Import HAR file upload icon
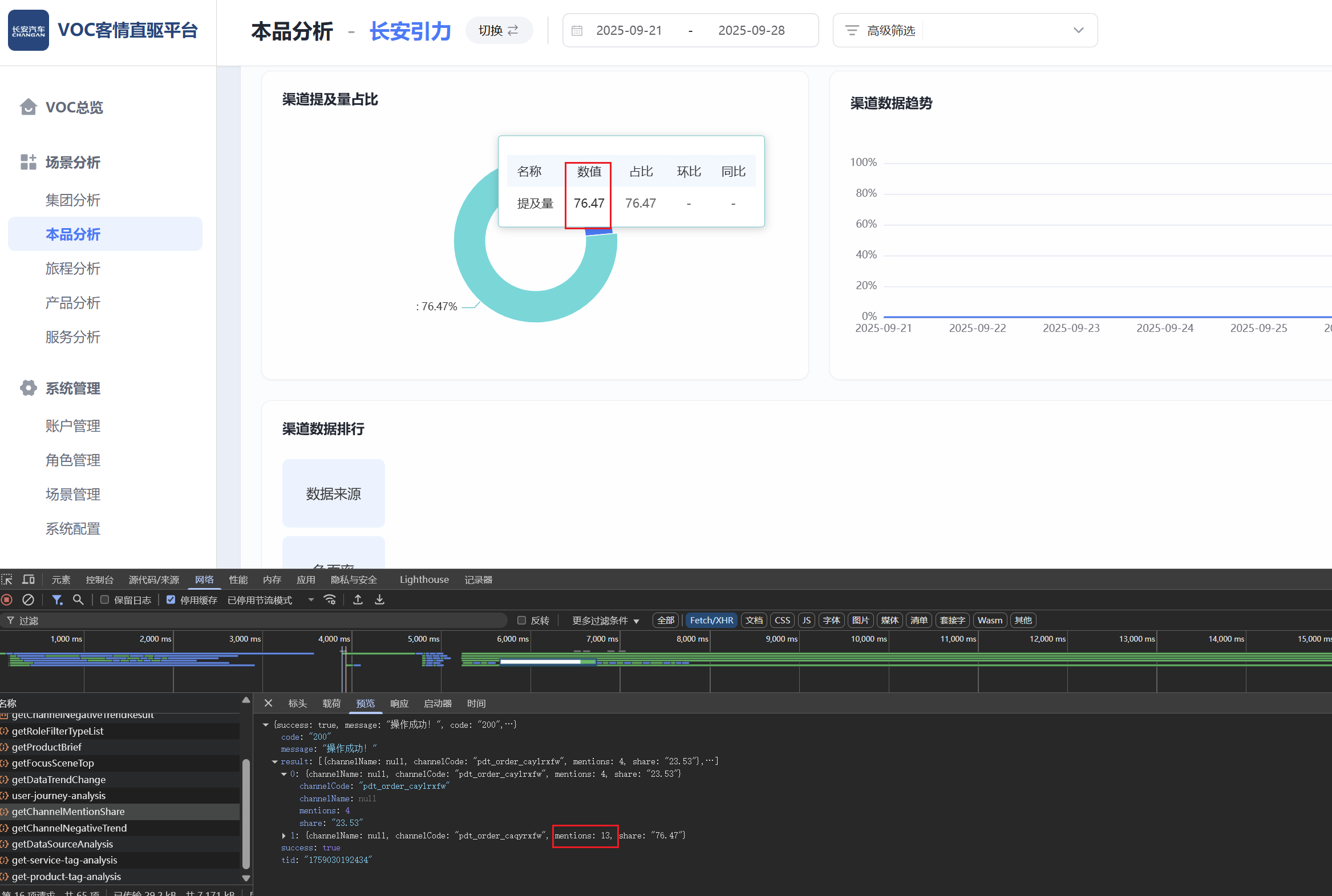This screenshot has width=1332, height=896. pyautogui.click(x=358, y=599)
